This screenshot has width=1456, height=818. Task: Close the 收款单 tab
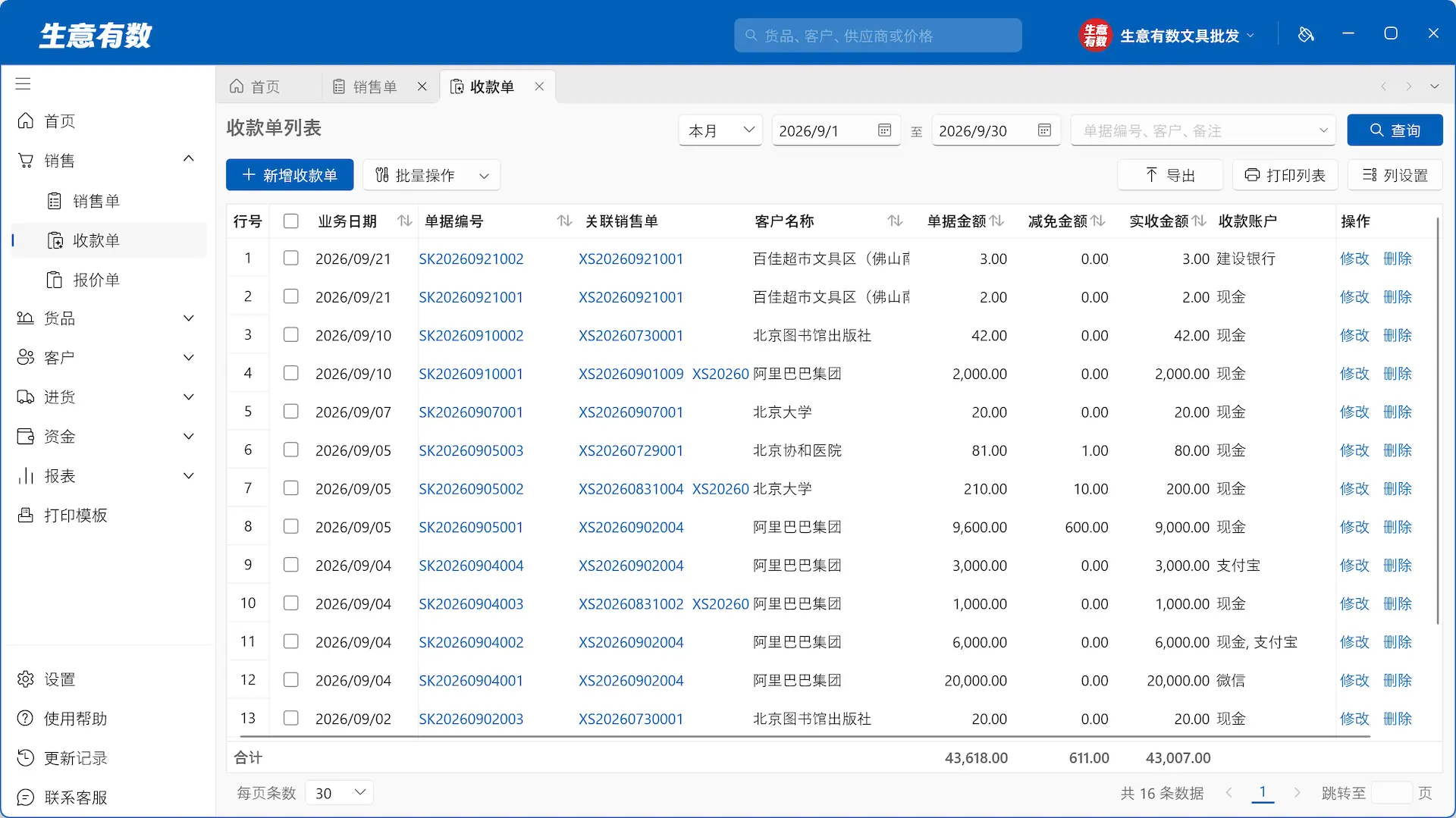tap(539, 86)
